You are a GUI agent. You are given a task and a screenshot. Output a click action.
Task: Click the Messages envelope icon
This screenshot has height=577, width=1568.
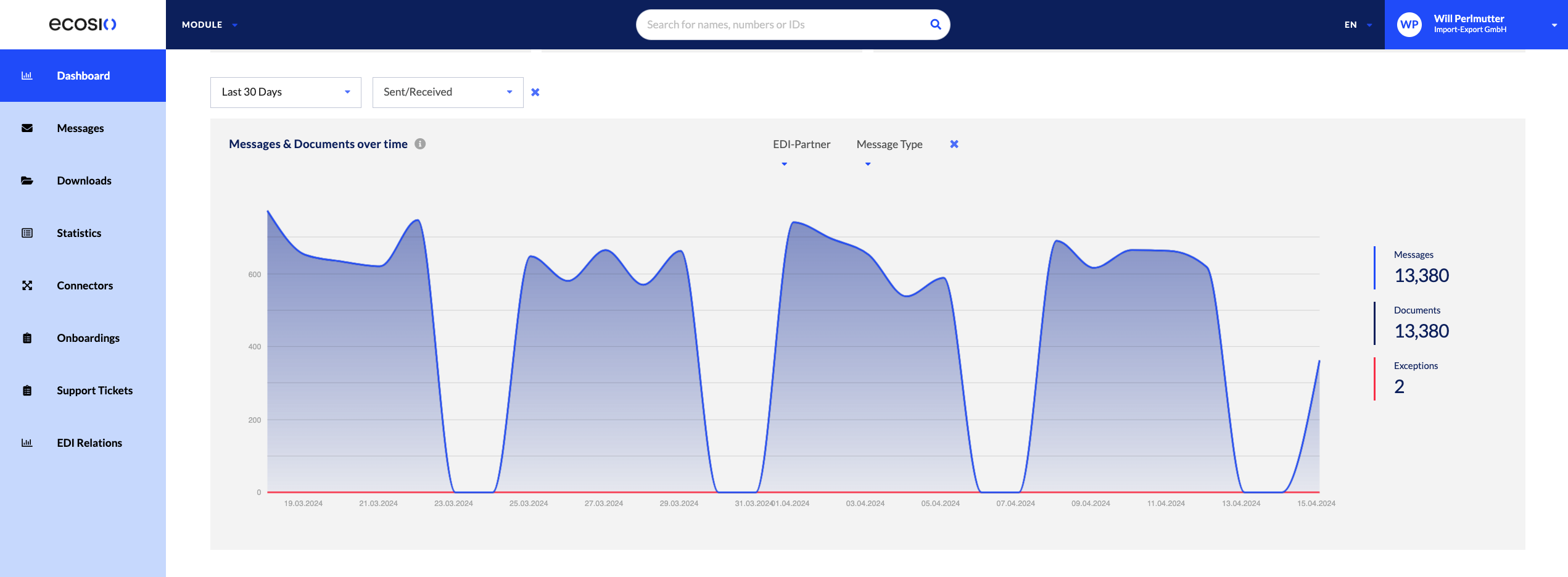pyautogui.click(x=27, y=128)
